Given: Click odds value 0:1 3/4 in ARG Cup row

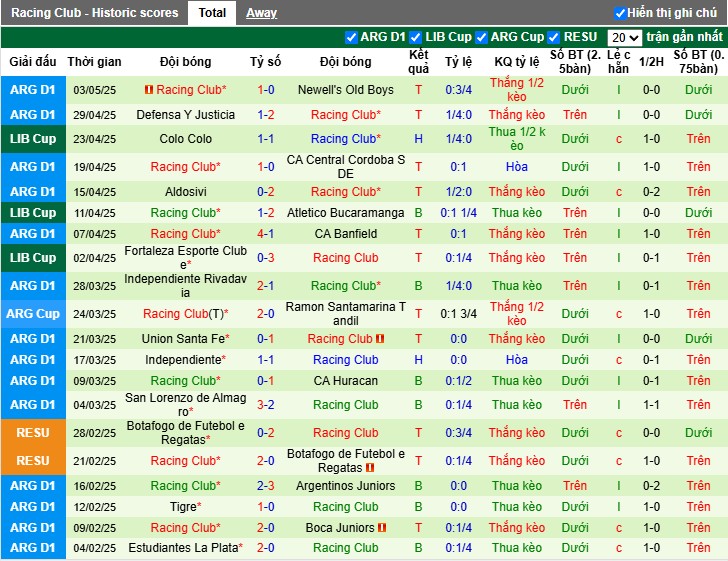Looking at the screenshot, I should pos(458,314).
